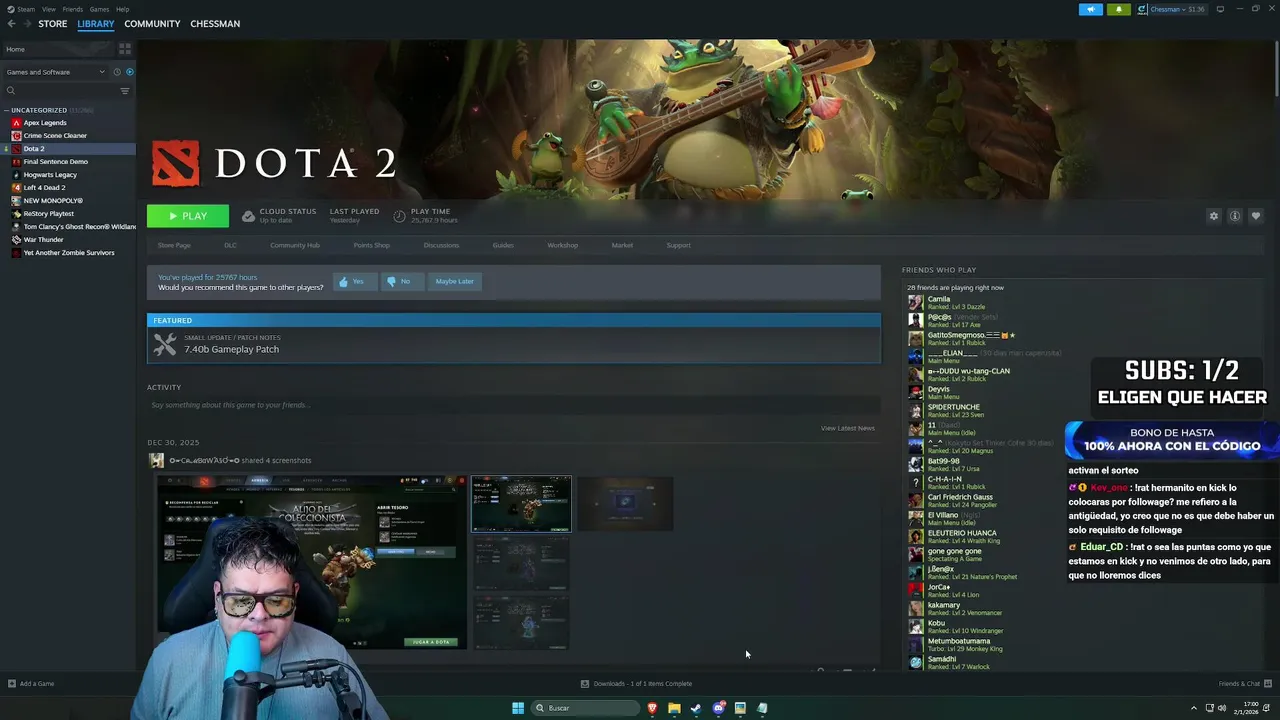Click Add a Game
Screen dimensions: 1280x720
pyautogui.click(x=31, y=684)
